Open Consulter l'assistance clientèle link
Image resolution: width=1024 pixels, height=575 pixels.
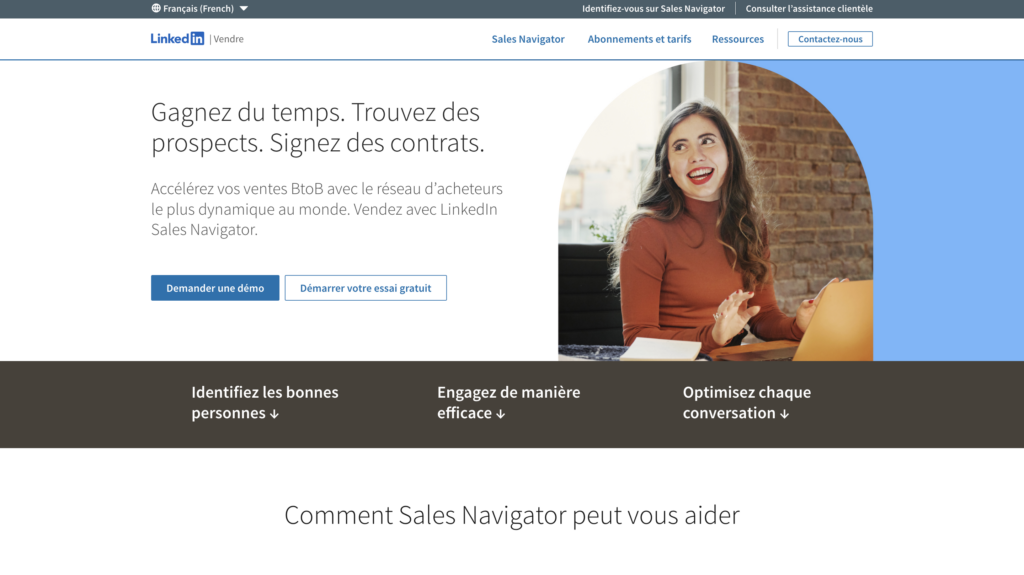[809, 8]
